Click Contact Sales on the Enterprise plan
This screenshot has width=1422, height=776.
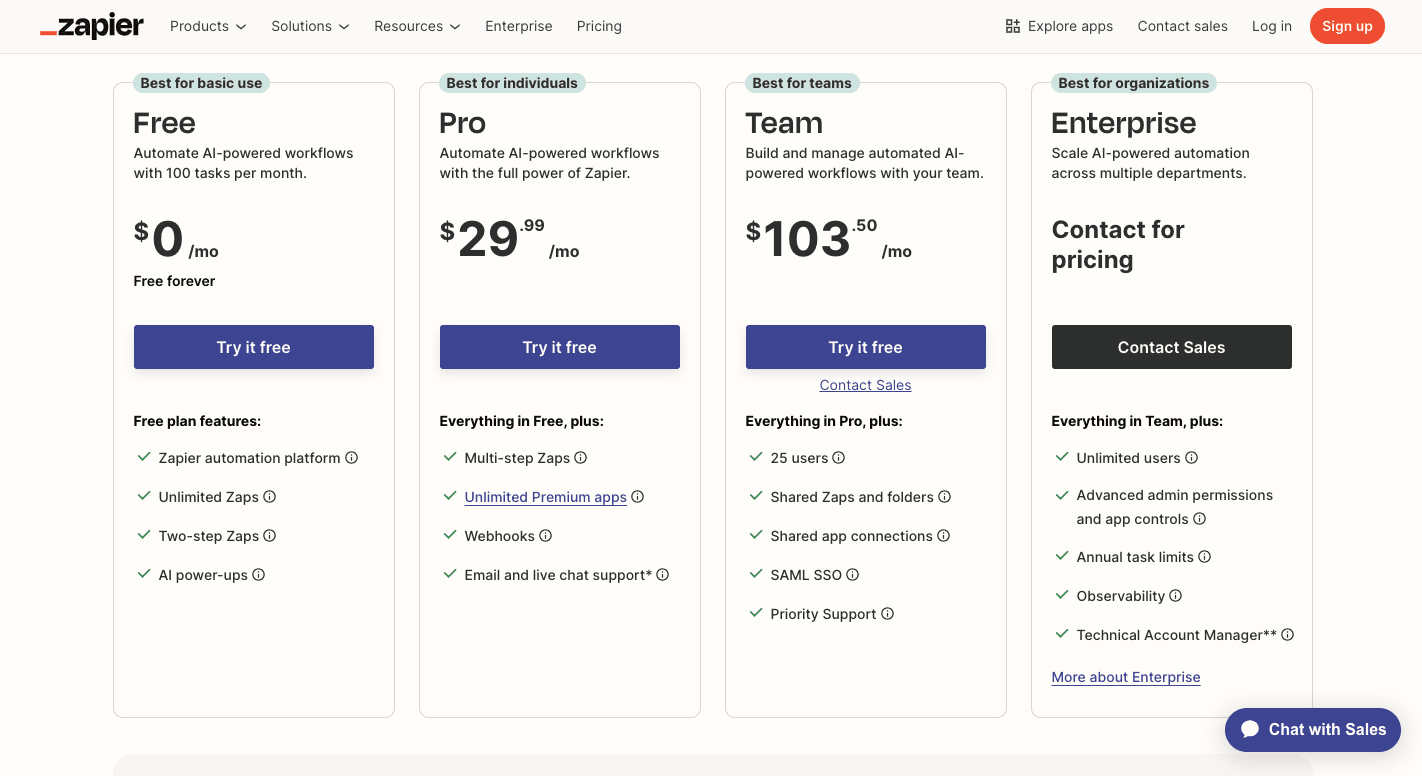(x=1171, y=347)
